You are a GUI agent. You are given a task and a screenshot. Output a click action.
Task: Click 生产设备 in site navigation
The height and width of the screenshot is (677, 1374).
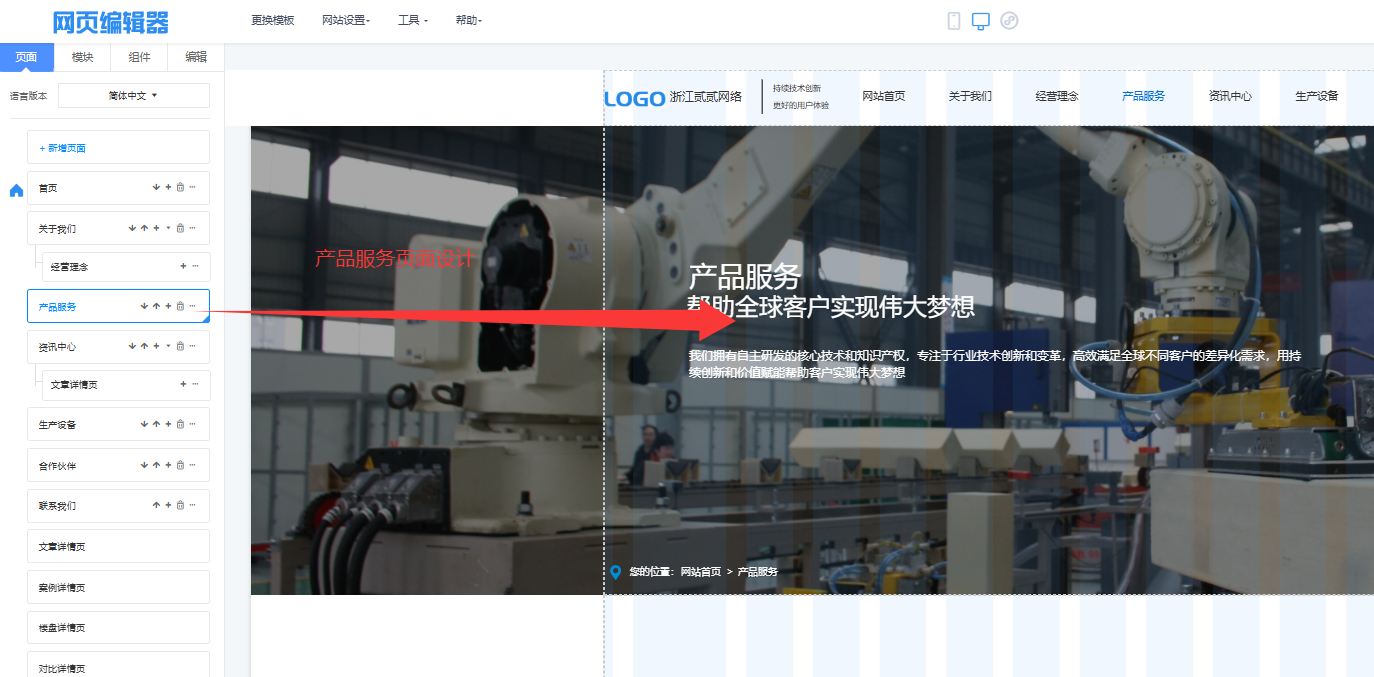[1316, 96]
